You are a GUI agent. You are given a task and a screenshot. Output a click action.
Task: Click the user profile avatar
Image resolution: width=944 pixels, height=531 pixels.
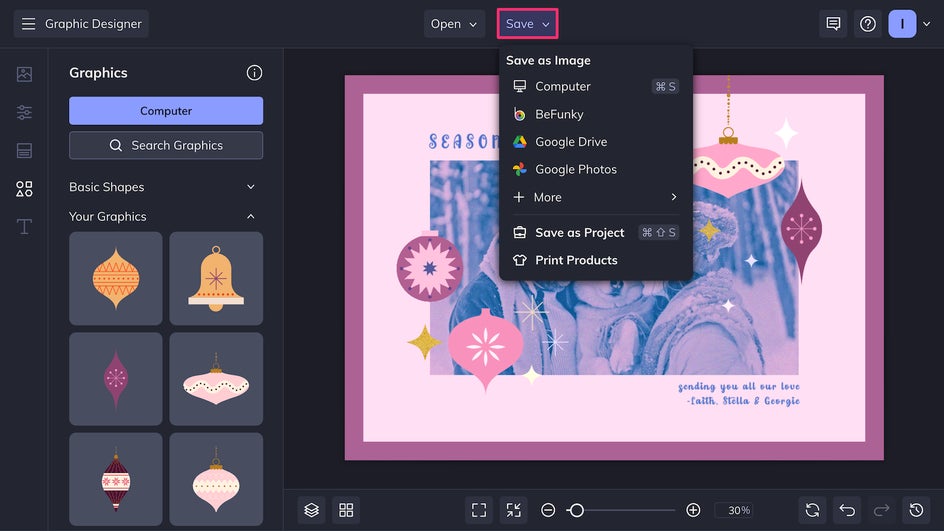click(902, 24)
